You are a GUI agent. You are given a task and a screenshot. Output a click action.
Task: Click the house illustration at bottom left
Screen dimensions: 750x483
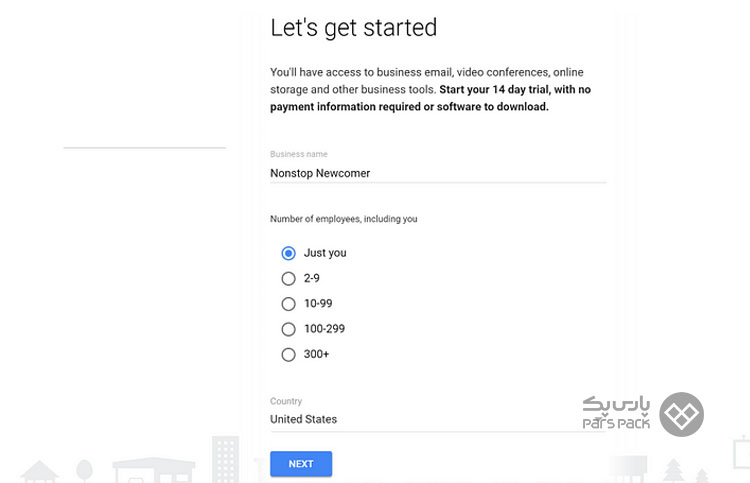point(40,472)
